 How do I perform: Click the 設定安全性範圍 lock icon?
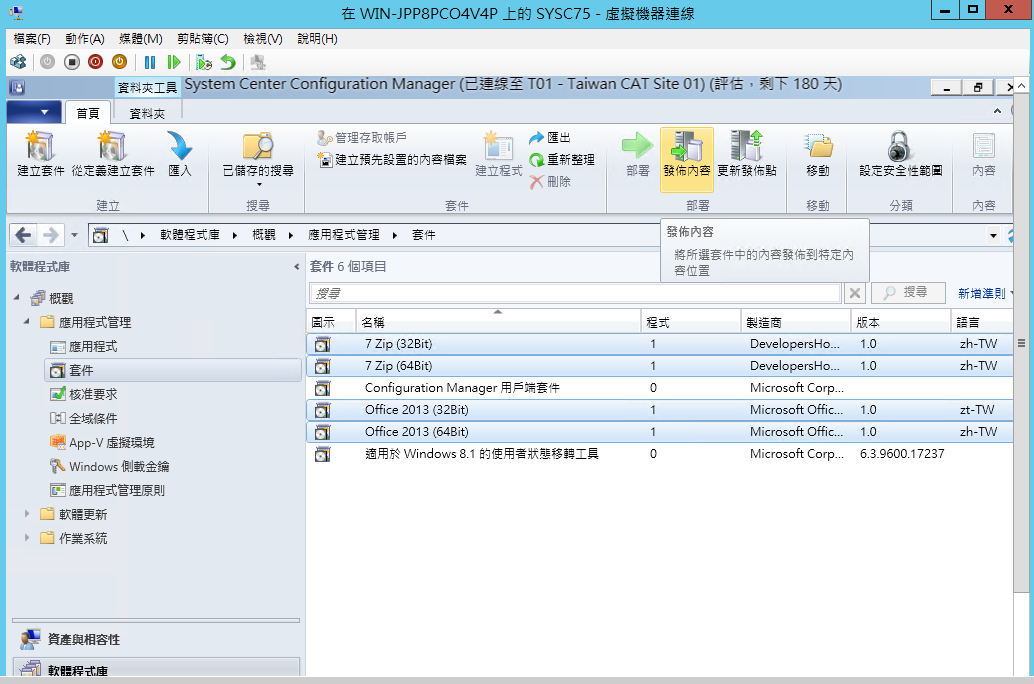click(x=899, y=146)
